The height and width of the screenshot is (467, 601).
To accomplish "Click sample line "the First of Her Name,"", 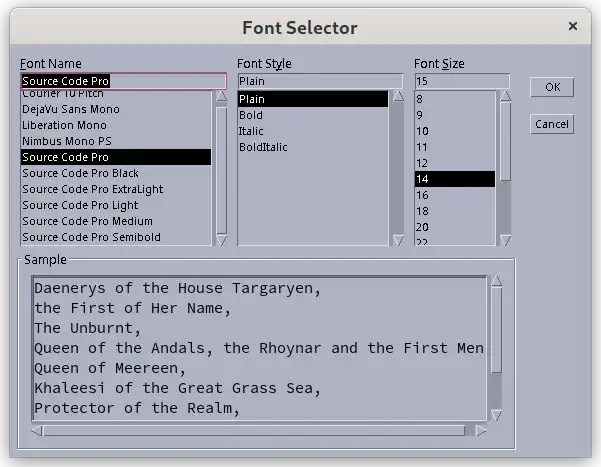I will pos(133,309).
